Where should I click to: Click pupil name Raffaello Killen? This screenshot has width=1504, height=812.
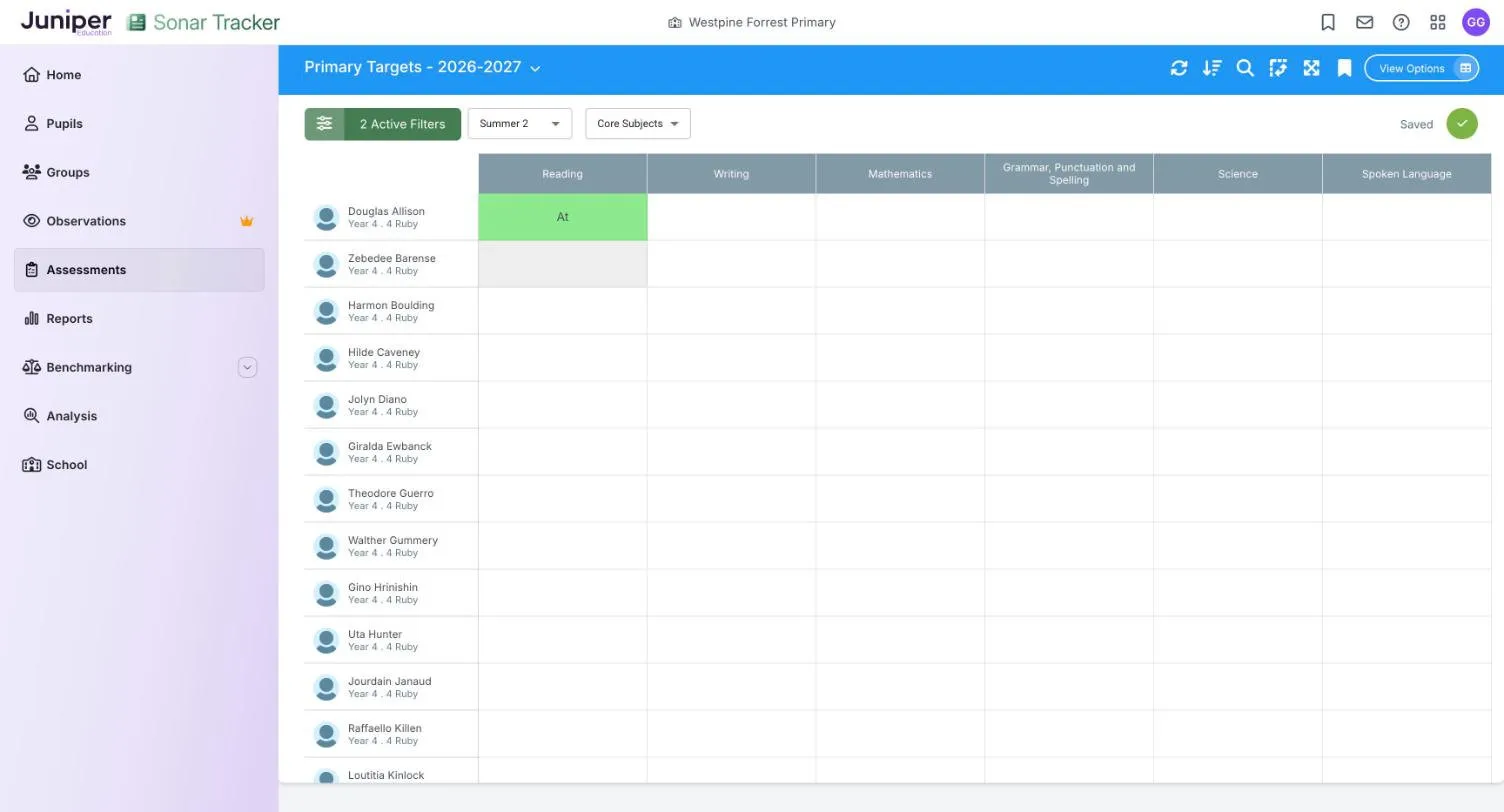pyautogui.click(x=385, y=729)
